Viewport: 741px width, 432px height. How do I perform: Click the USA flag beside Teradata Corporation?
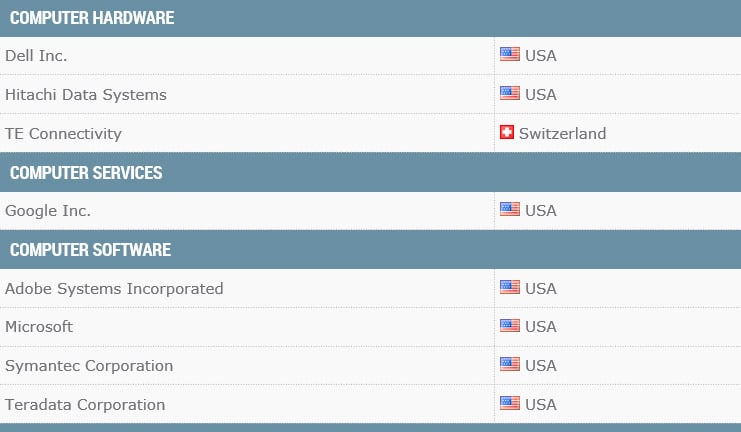(x=510, y=404)
